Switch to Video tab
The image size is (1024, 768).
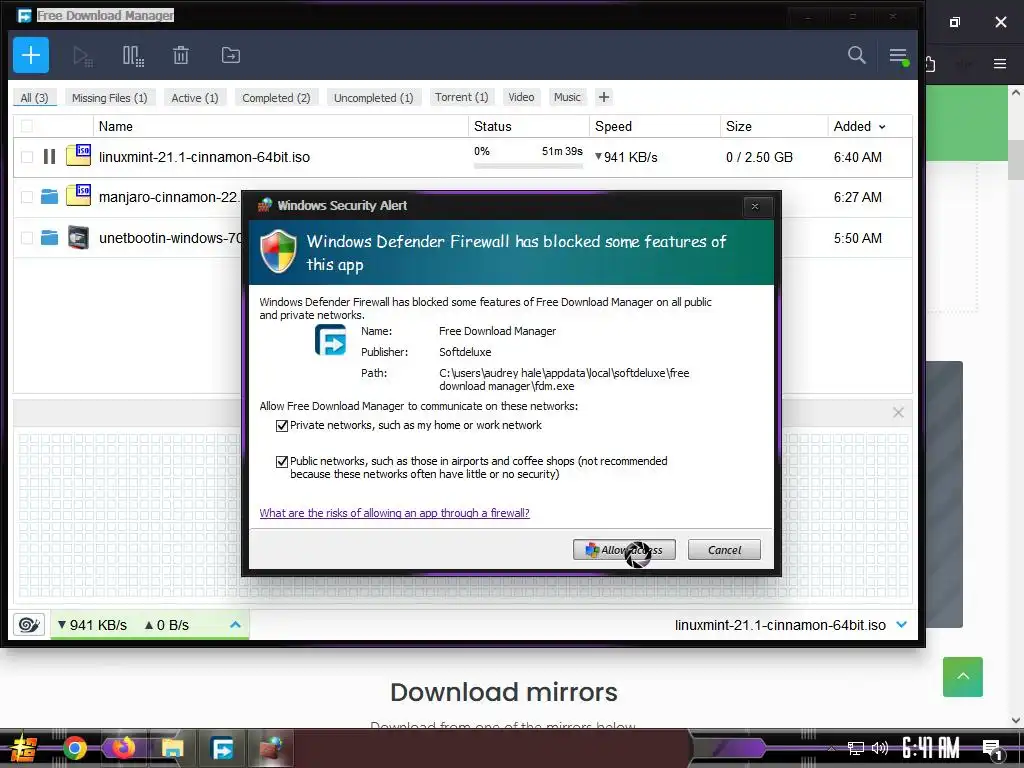click(521, 97)
